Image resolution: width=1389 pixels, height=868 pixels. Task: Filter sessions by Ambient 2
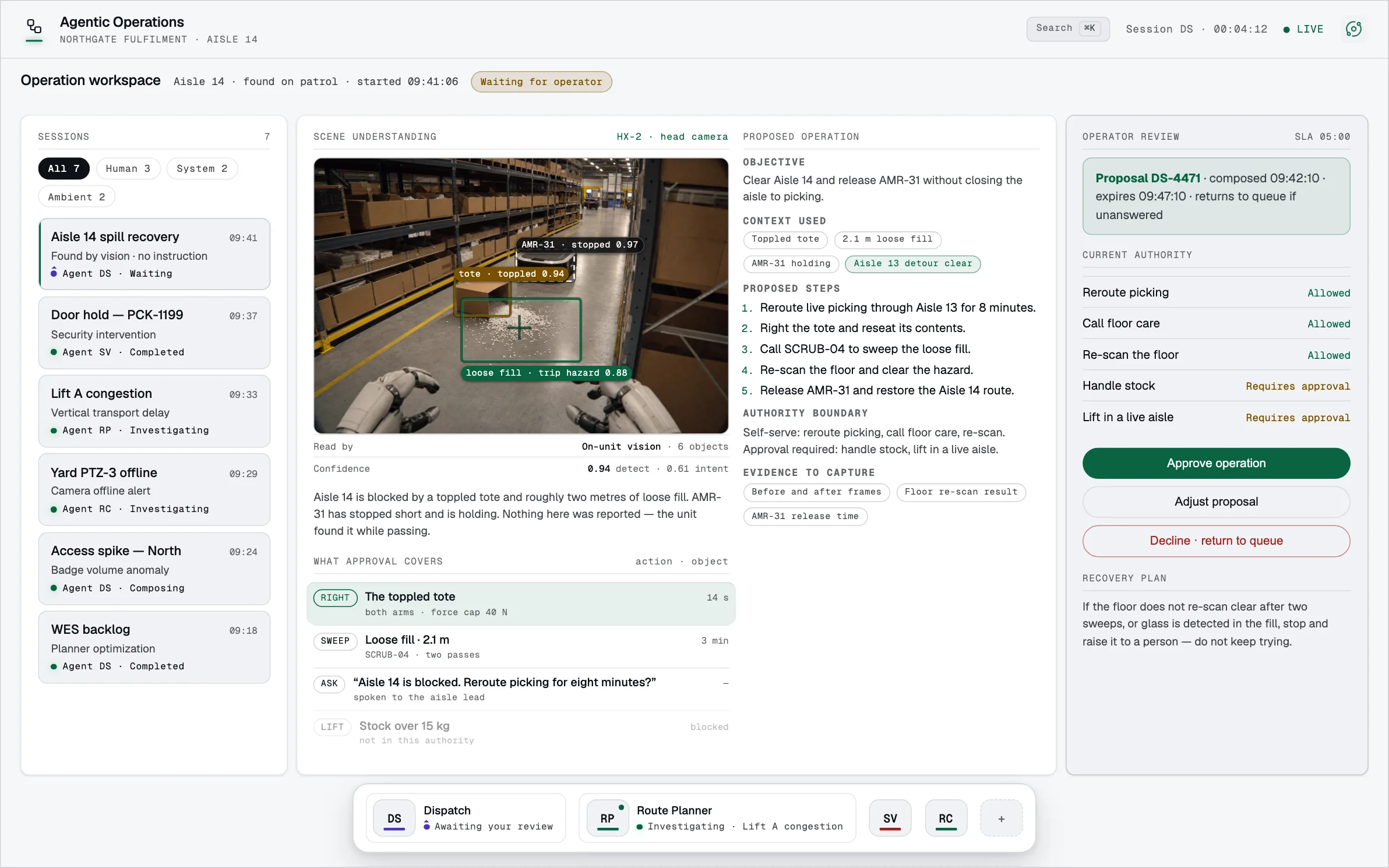tap(76, 197)
